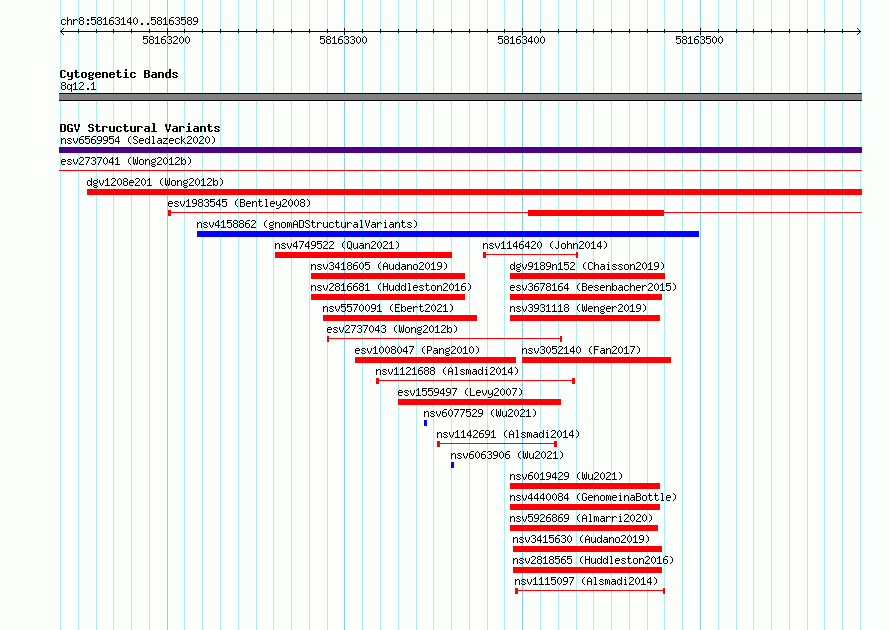Click the nsv1121688 Alsmadi2014 interval line

coord(476,381)
